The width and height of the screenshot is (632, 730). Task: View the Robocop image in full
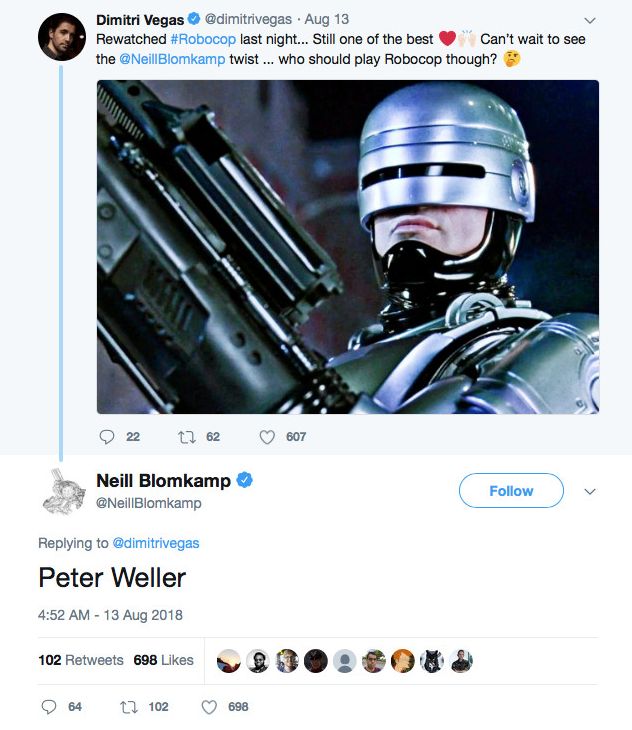click(347, 247)
